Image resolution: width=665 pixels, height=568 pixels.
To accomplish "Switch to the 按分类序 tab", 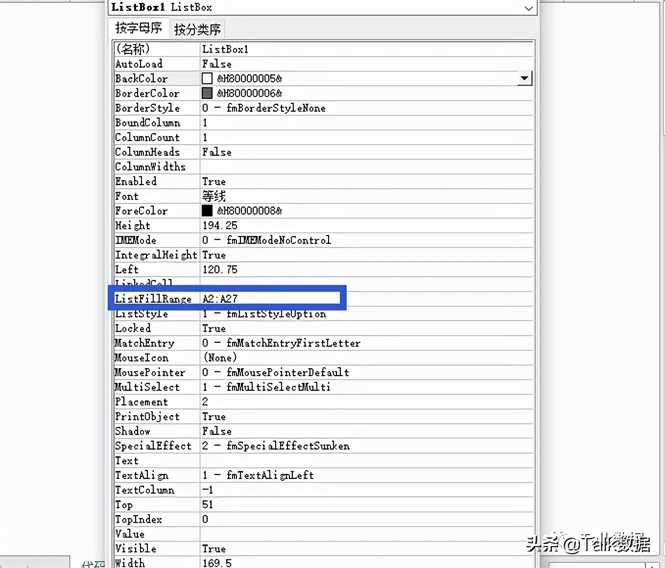I will click(x=198, y=29).
